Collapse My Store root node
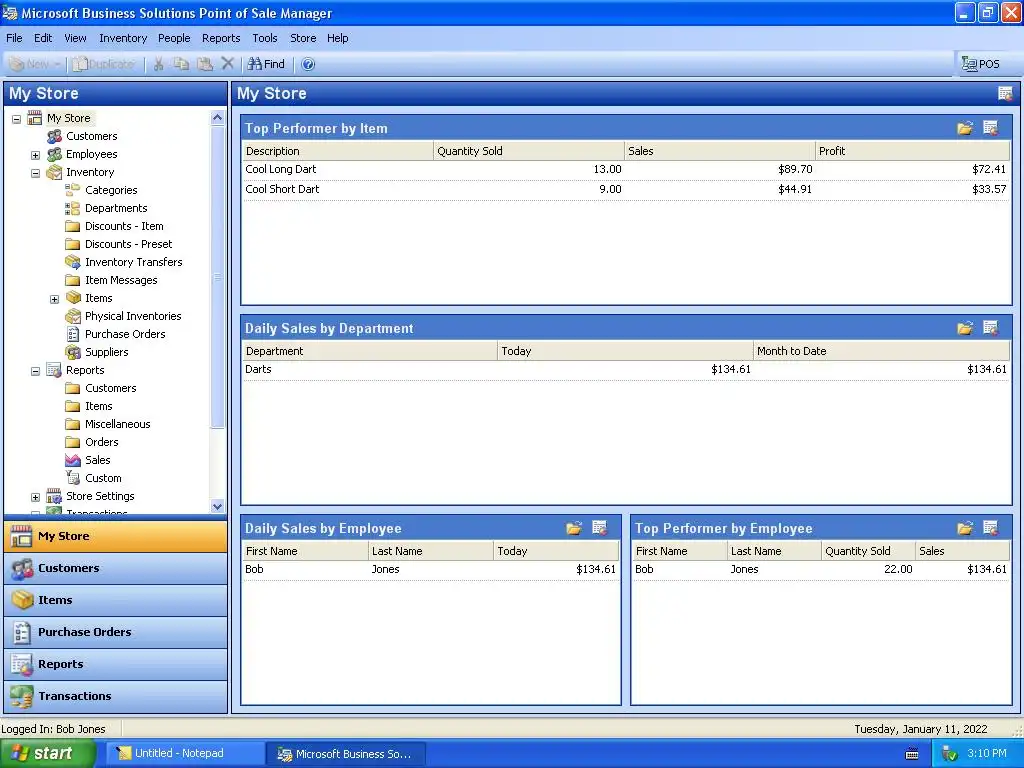 (x=16, y=119)
